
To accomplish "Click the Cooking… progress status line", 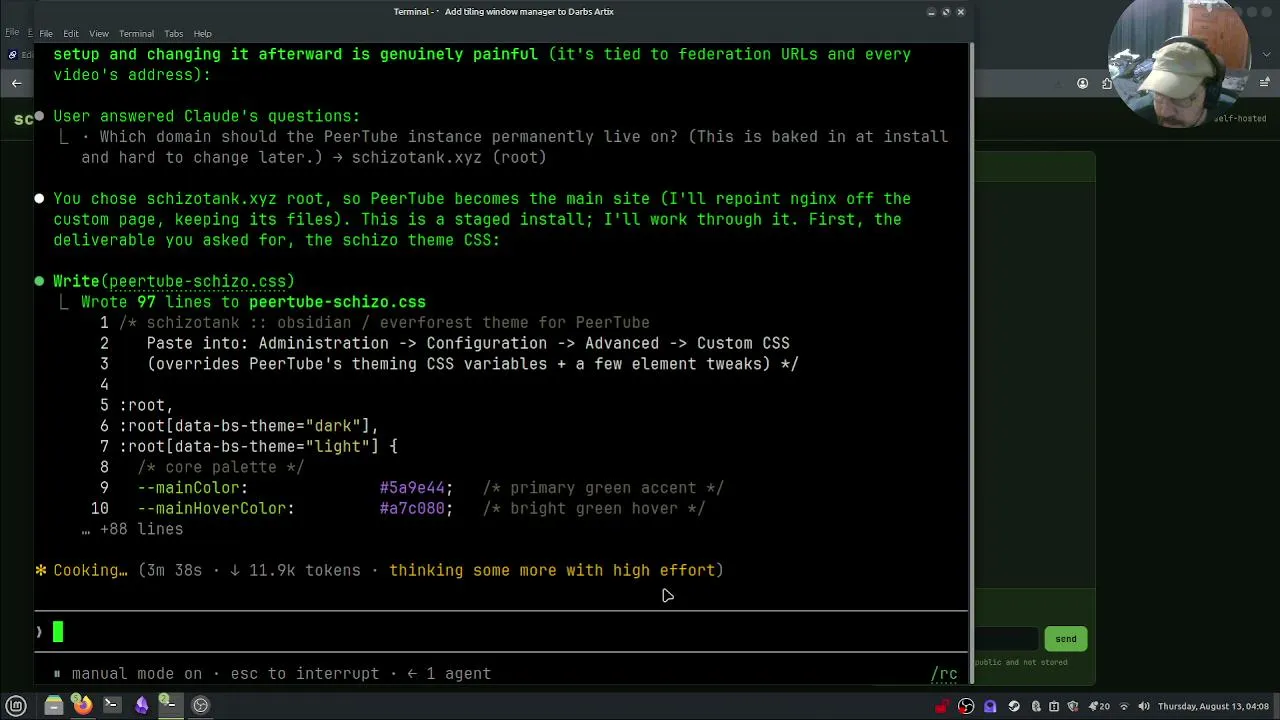I will click(379, 570).
